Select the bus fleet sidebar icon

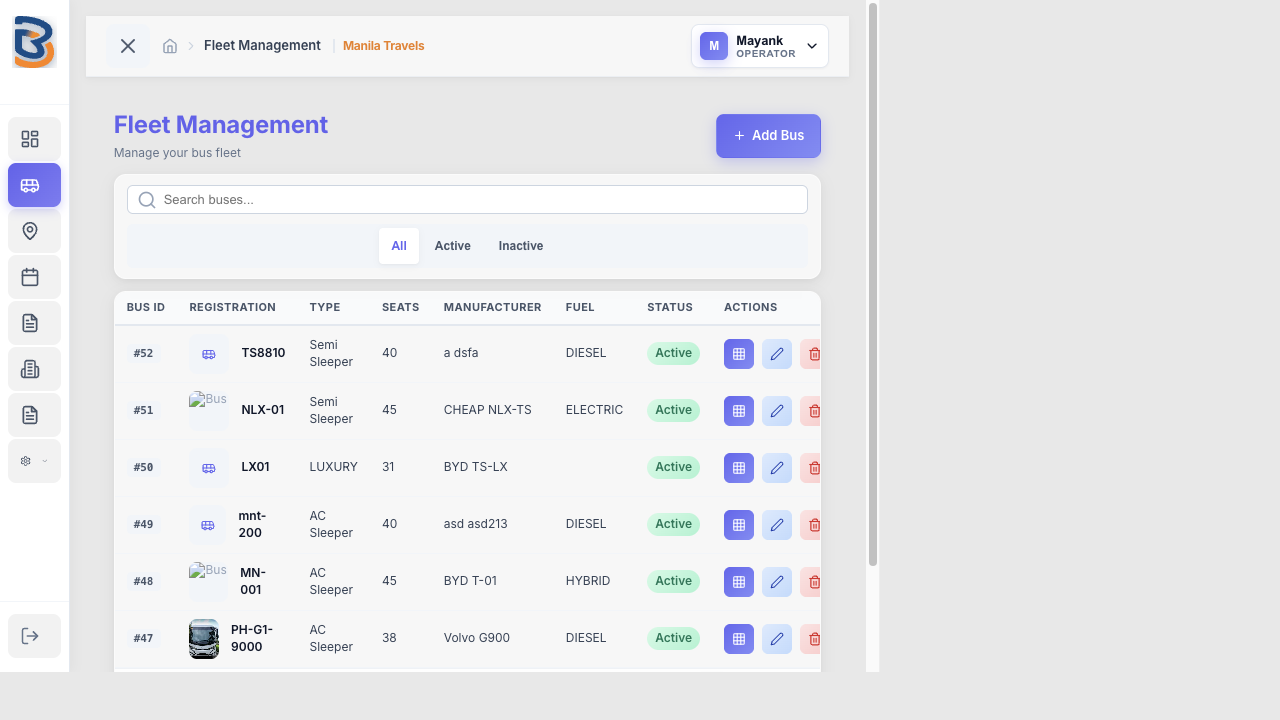point(34,185)
